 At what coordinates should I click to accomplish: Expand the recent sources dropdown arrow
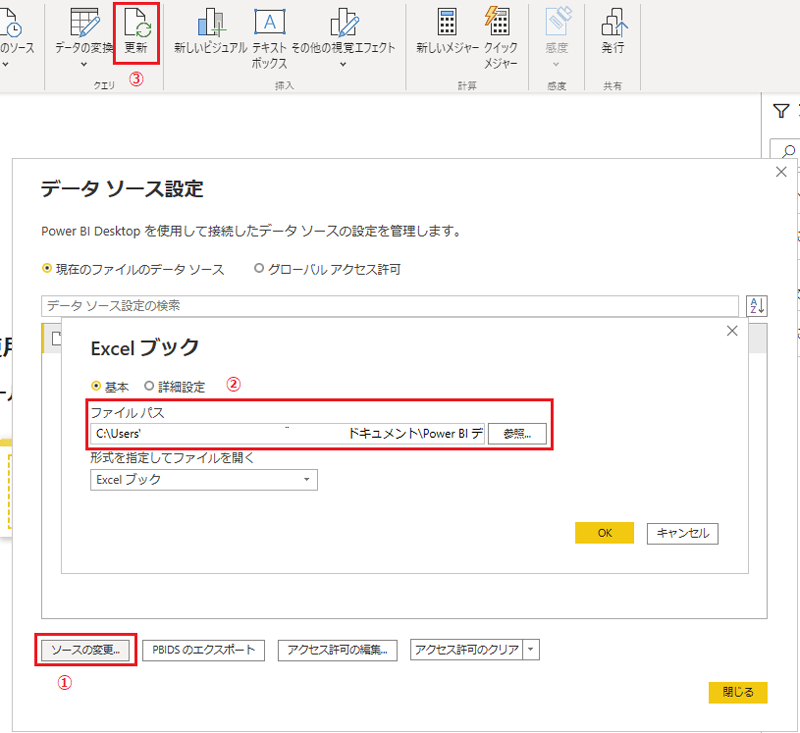(x=6, y=65)
